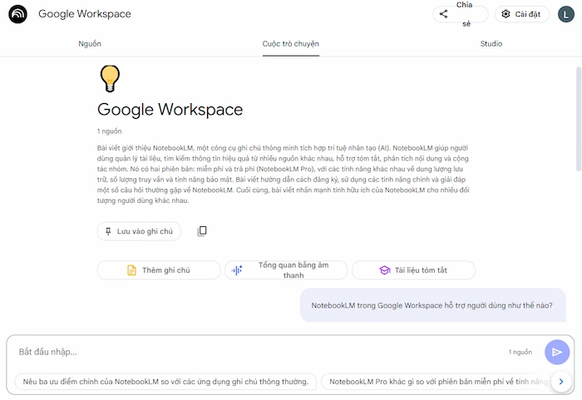The width and height of the screenshot is (582, 400).
Task: Choose suggestion 'Nêu ba ưu điểm chính của NotebookLM'
Action: 166,381
